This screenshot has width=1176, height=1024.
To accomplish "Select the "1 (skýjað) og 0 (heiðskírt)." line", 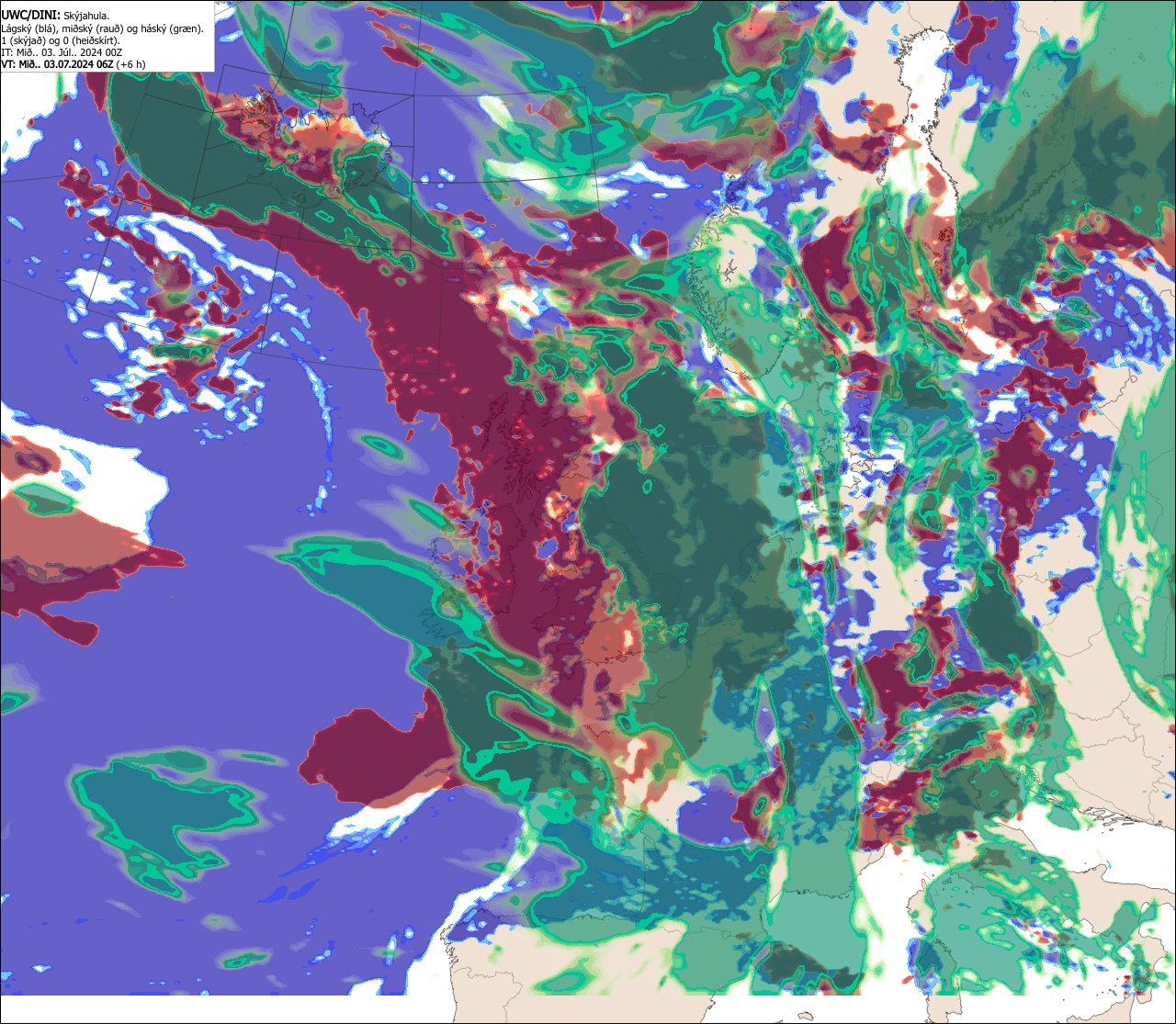I will 61,40.
